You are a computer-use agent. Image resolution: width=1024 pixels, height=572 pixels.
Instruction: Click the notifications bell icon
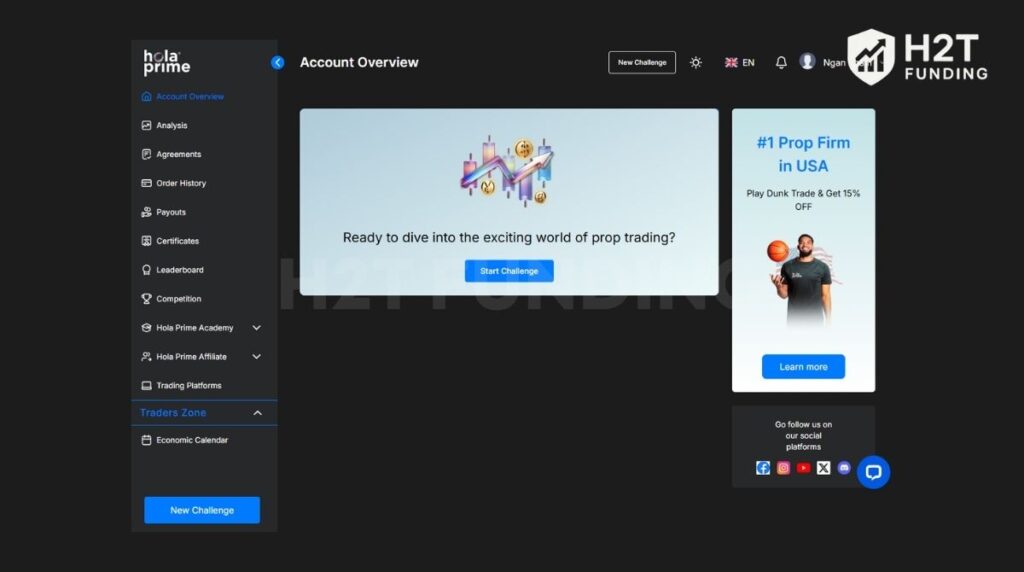pos(781,63)
